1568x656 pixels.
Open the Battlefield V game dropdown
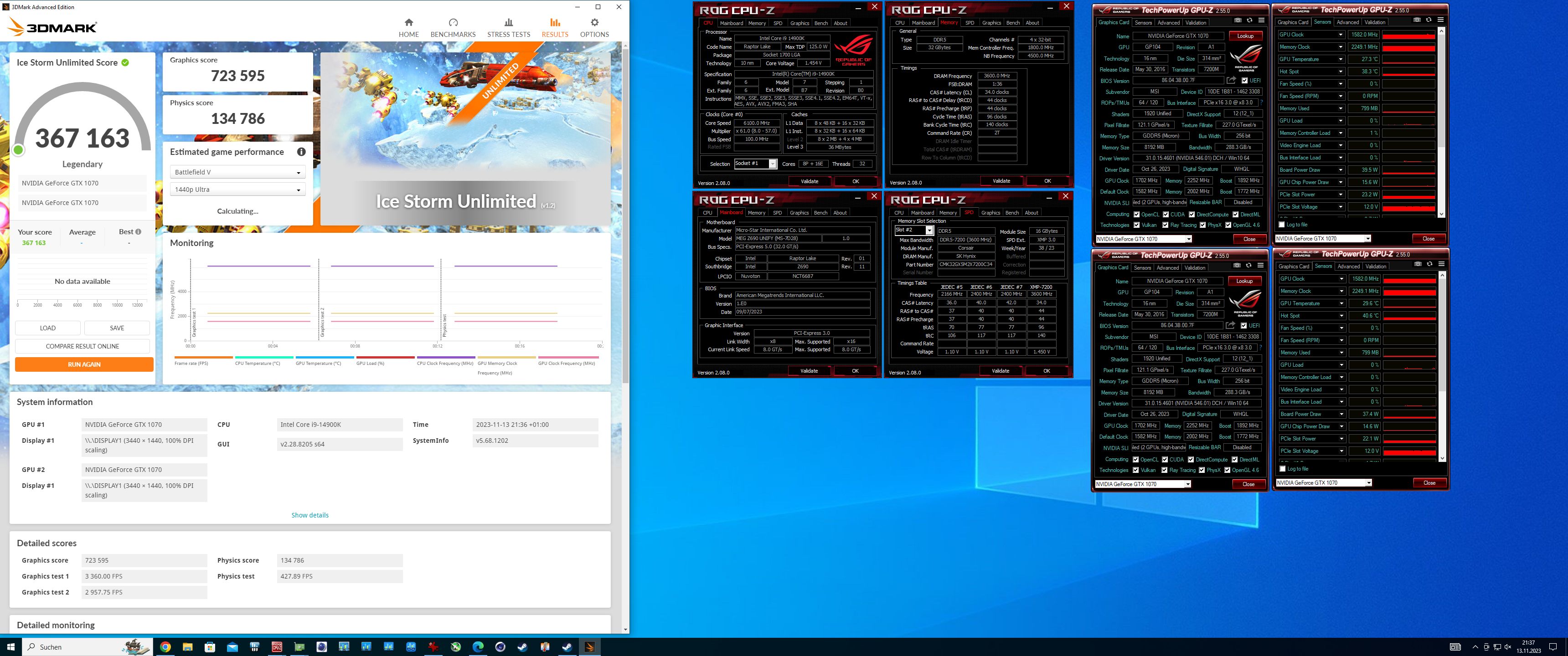click(237, 172)
